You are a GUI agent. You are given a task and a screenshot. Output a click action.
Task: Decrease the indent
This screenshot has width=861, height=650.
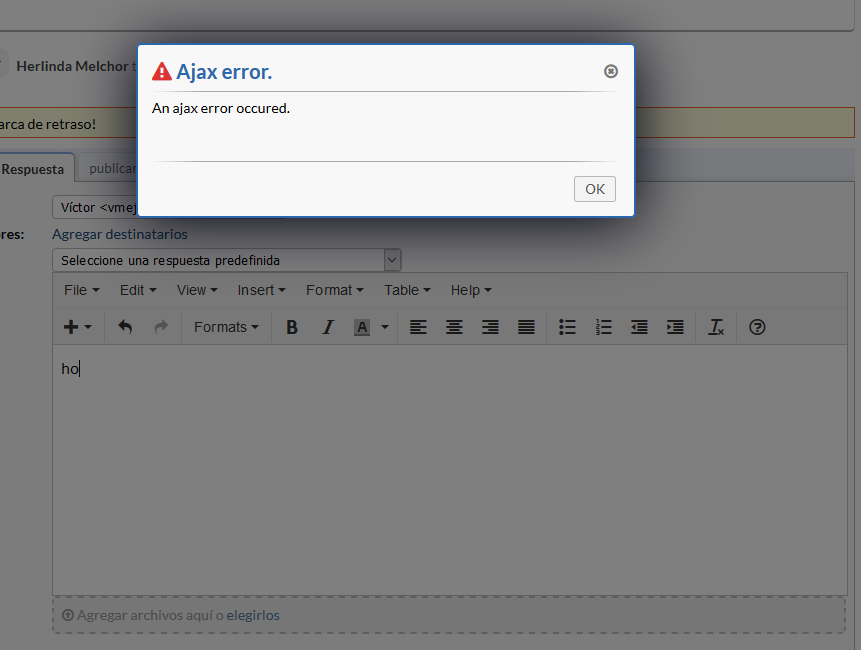639,327
